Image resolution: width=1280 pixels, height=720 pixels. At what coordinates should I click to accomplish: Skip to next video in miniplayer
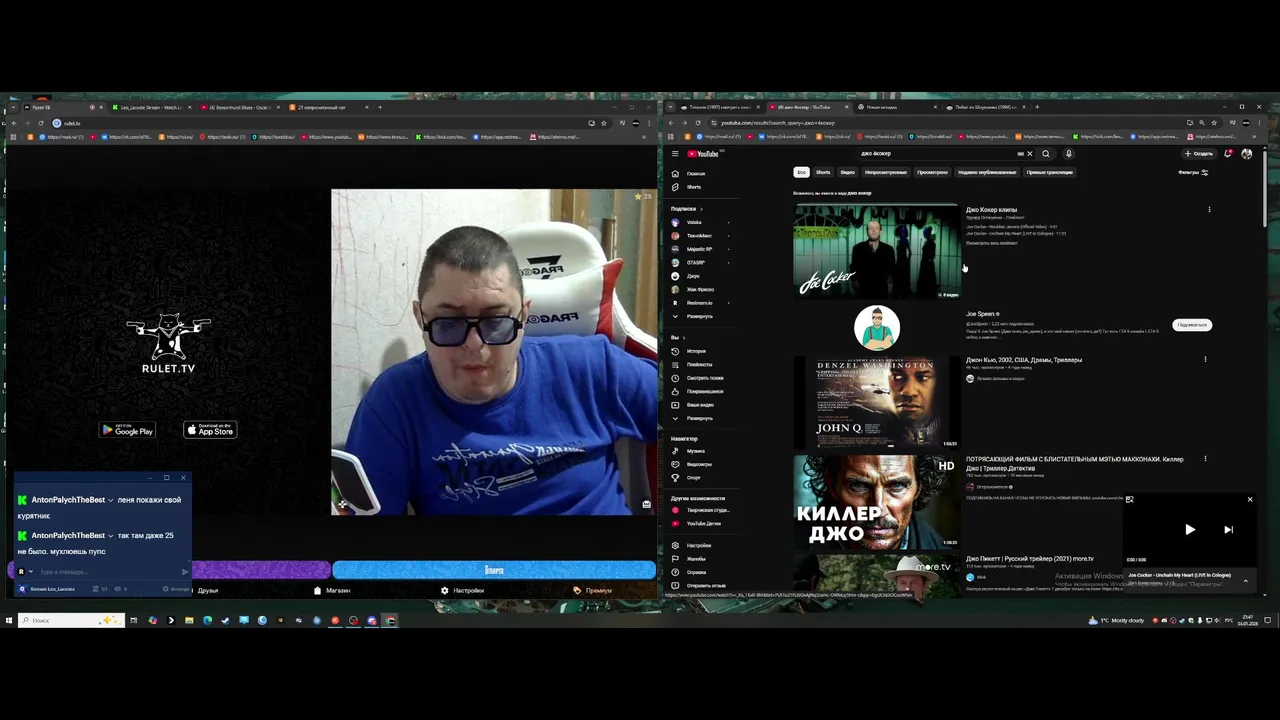pos(1228,530)
